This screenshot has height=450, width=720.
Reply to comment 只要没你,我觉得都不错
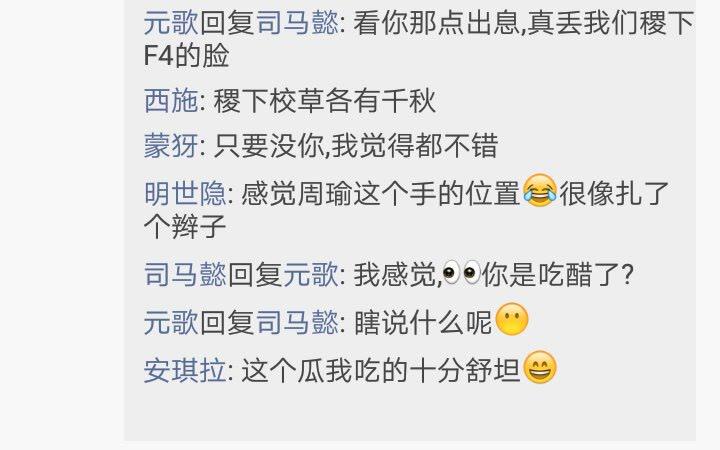coord(356,146)
